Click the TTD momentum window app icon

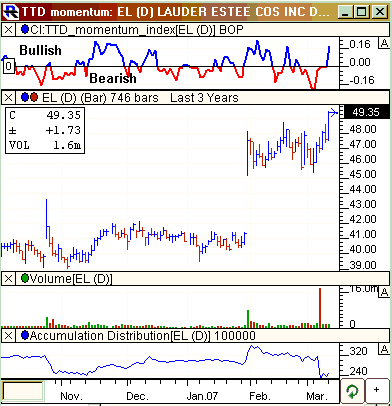point(11,12)
